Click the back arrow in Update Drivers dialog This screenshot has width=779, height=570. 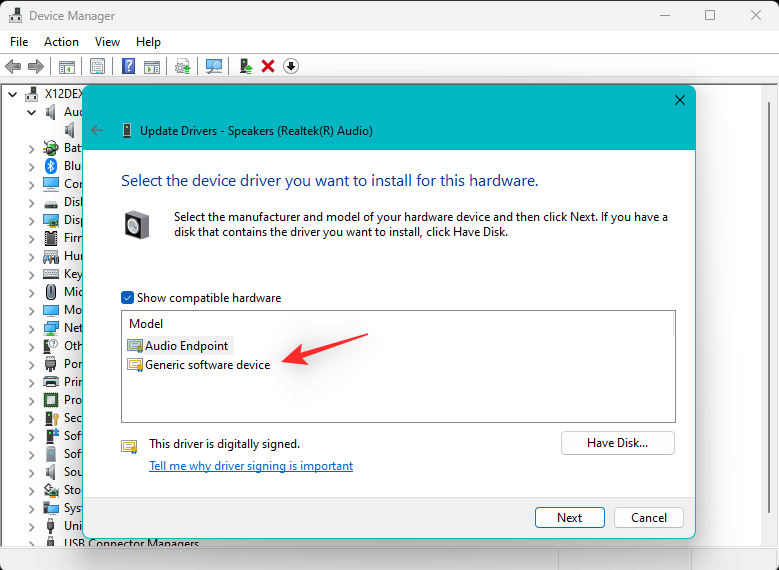click(97, 130)
